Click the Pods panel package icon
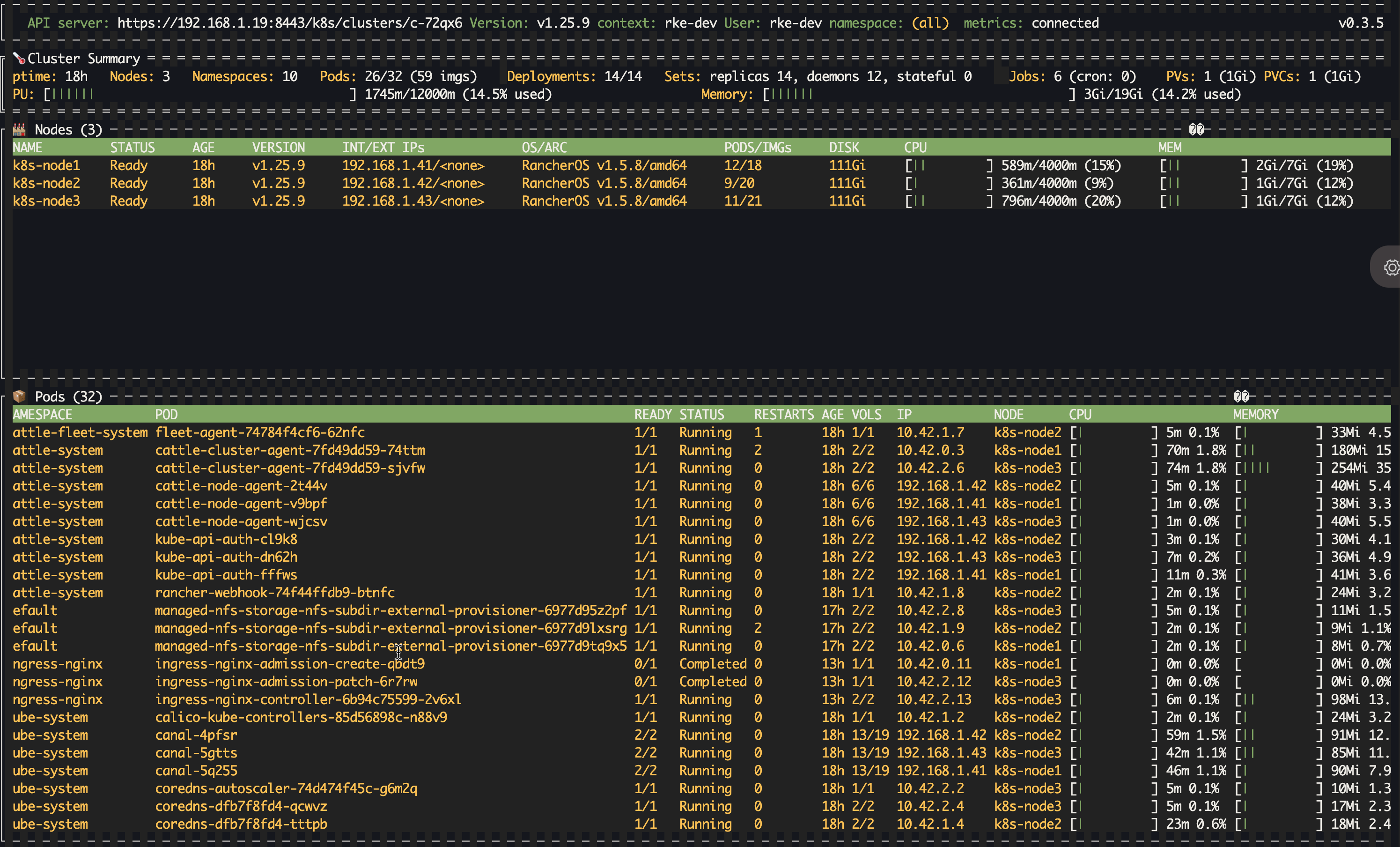 click(19, 396)
